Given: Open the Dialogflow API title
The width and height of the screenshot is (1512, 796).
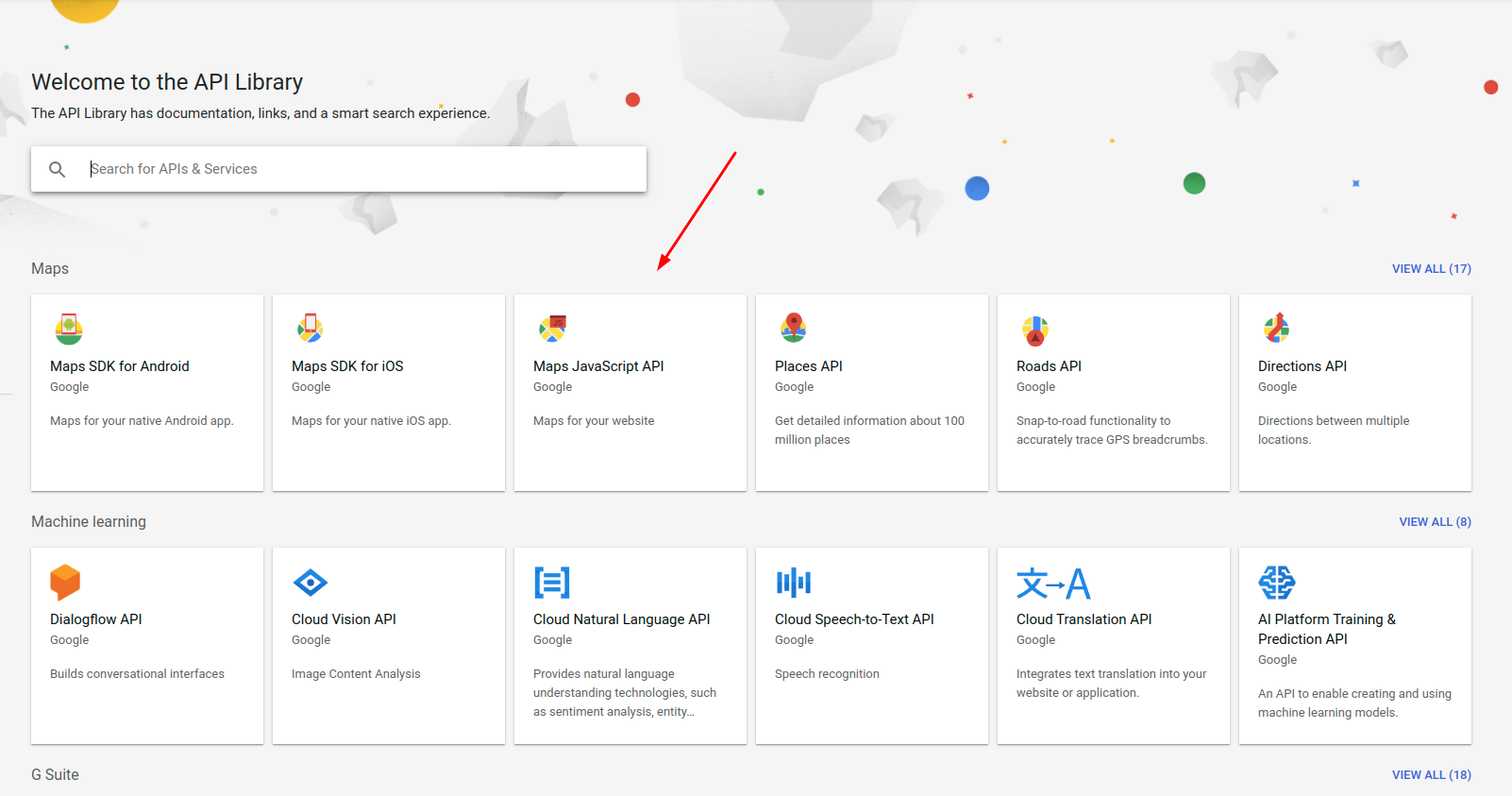Looking at the screenshot, I should pos(96,619).
